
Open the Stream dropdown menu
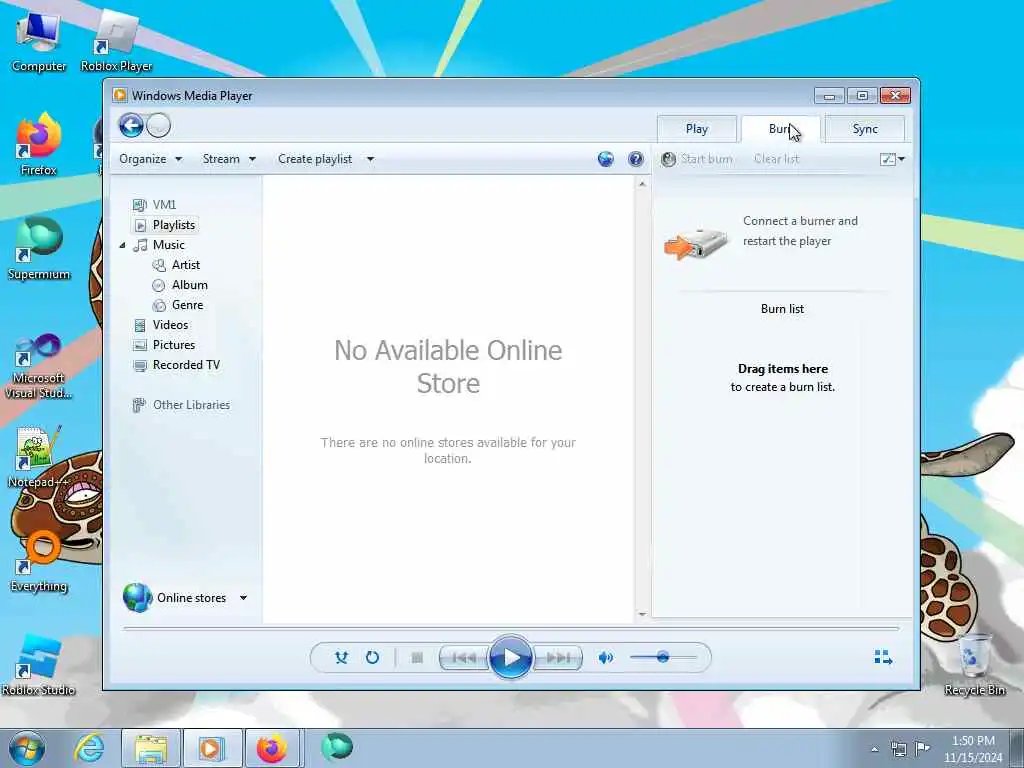pos(229,159)
